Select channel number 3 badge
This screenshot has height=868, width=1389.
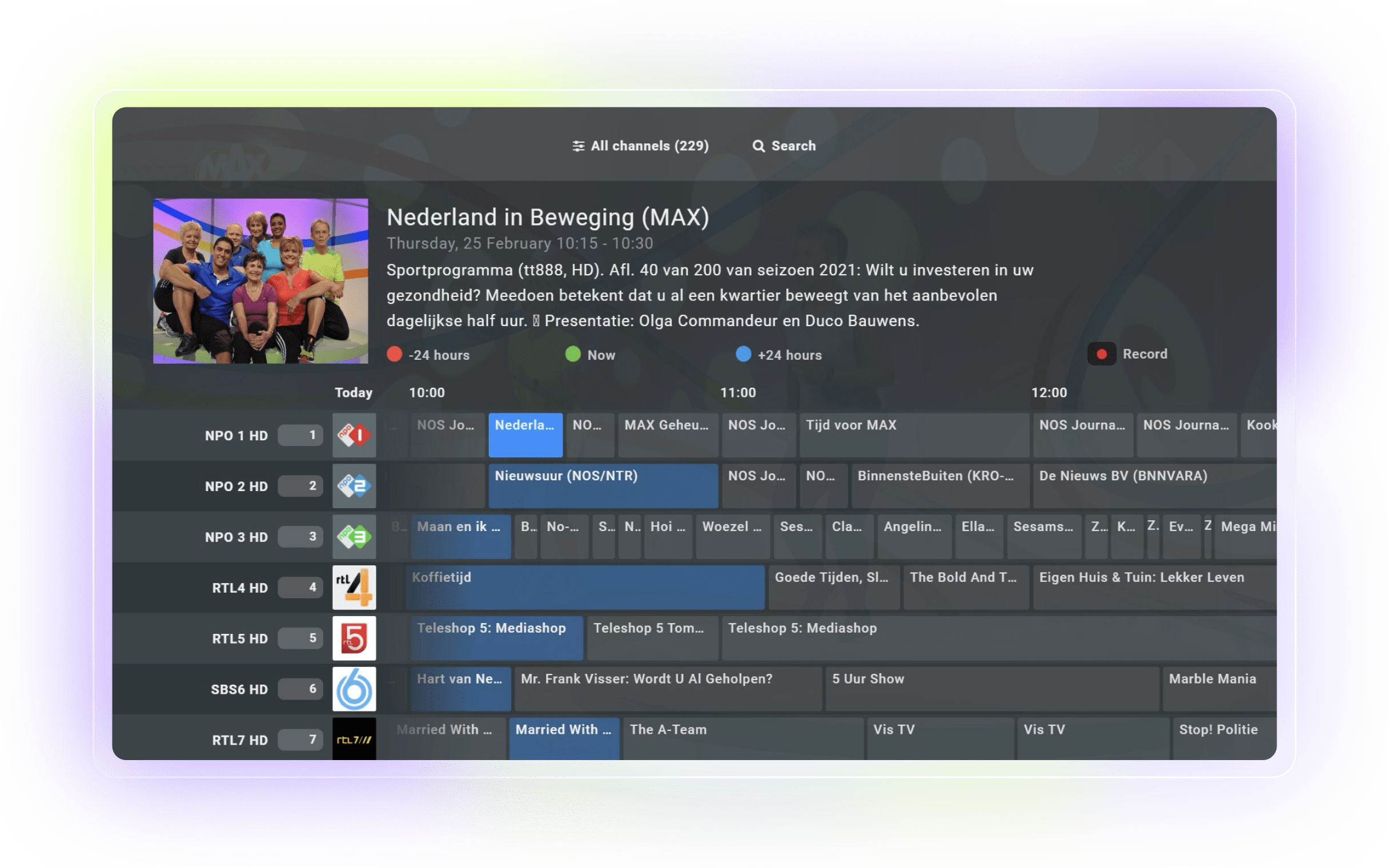point(300,537)
